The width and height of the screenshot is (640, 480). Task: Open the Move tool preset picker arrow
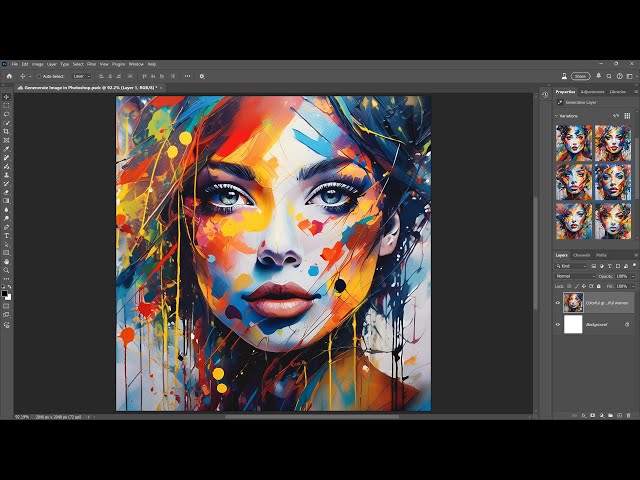coord(30,76)
